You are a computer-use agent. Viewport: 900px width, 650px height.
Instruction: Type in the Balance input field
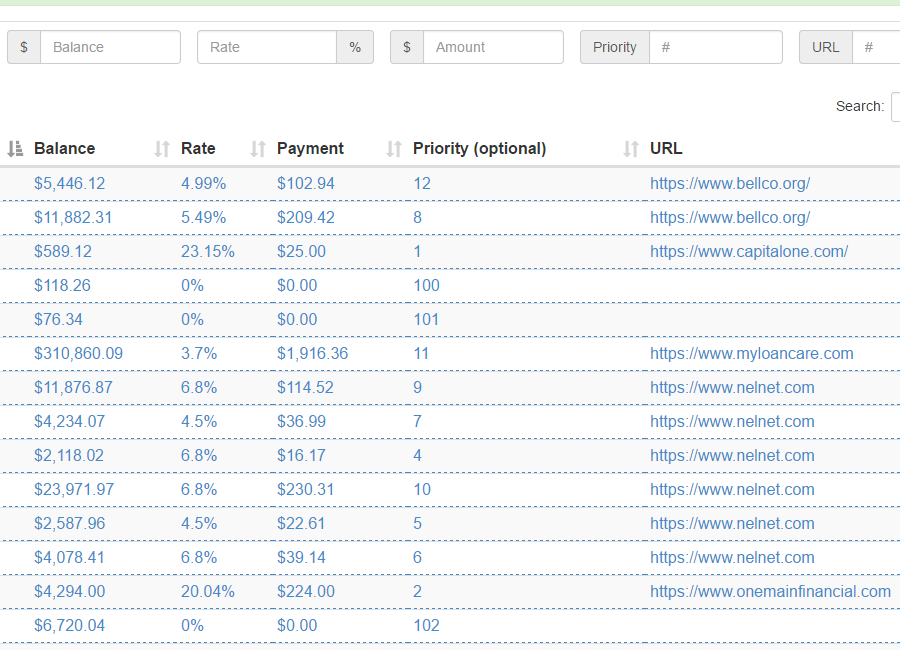(x=110, y=47)
